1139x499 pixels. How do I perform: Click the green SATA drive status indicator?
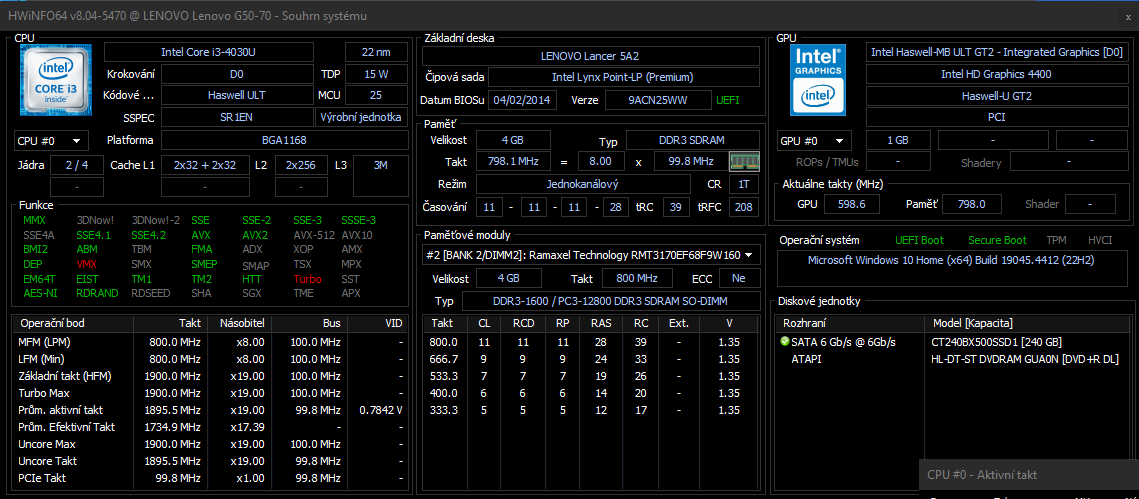click(785, 342)
